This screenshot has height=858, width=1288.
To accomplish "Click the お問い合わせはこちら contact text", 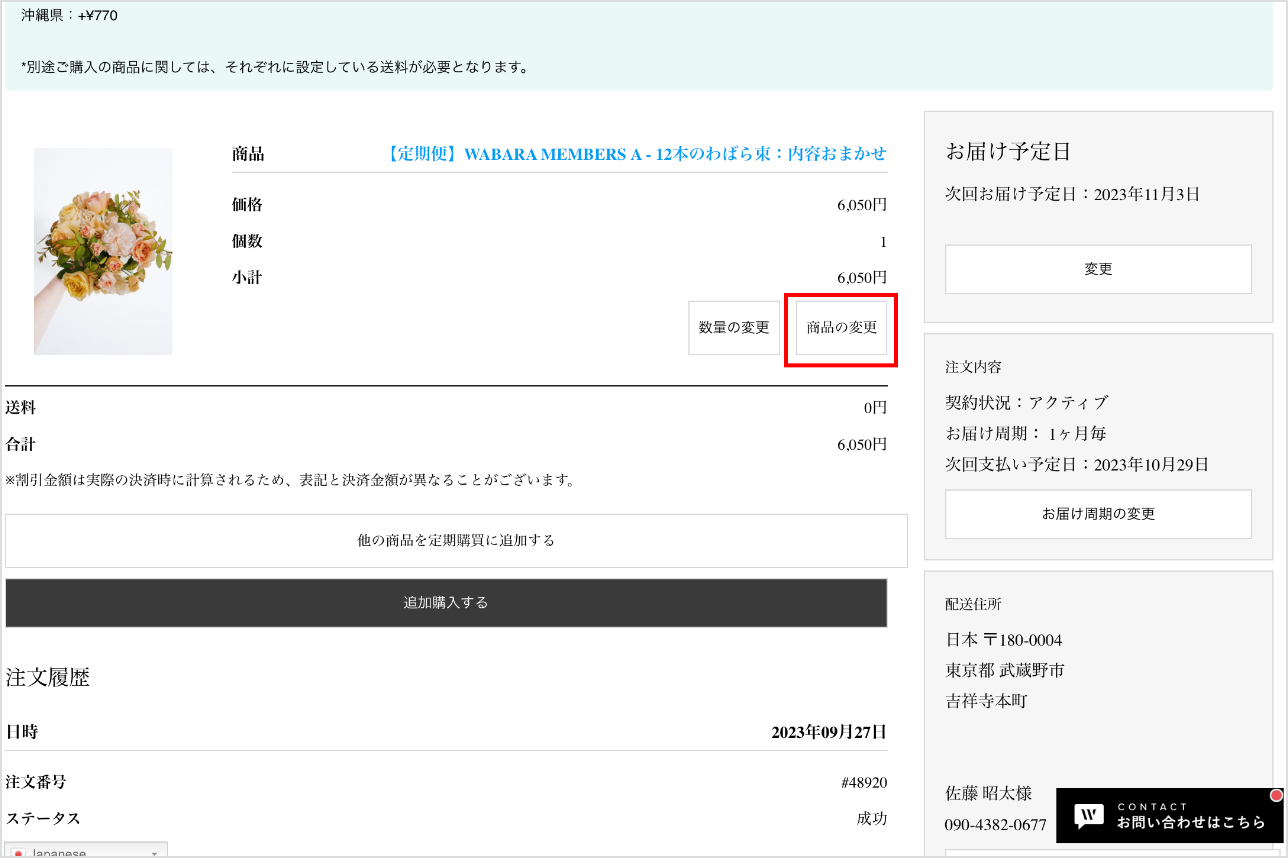I will (1191, 822).
